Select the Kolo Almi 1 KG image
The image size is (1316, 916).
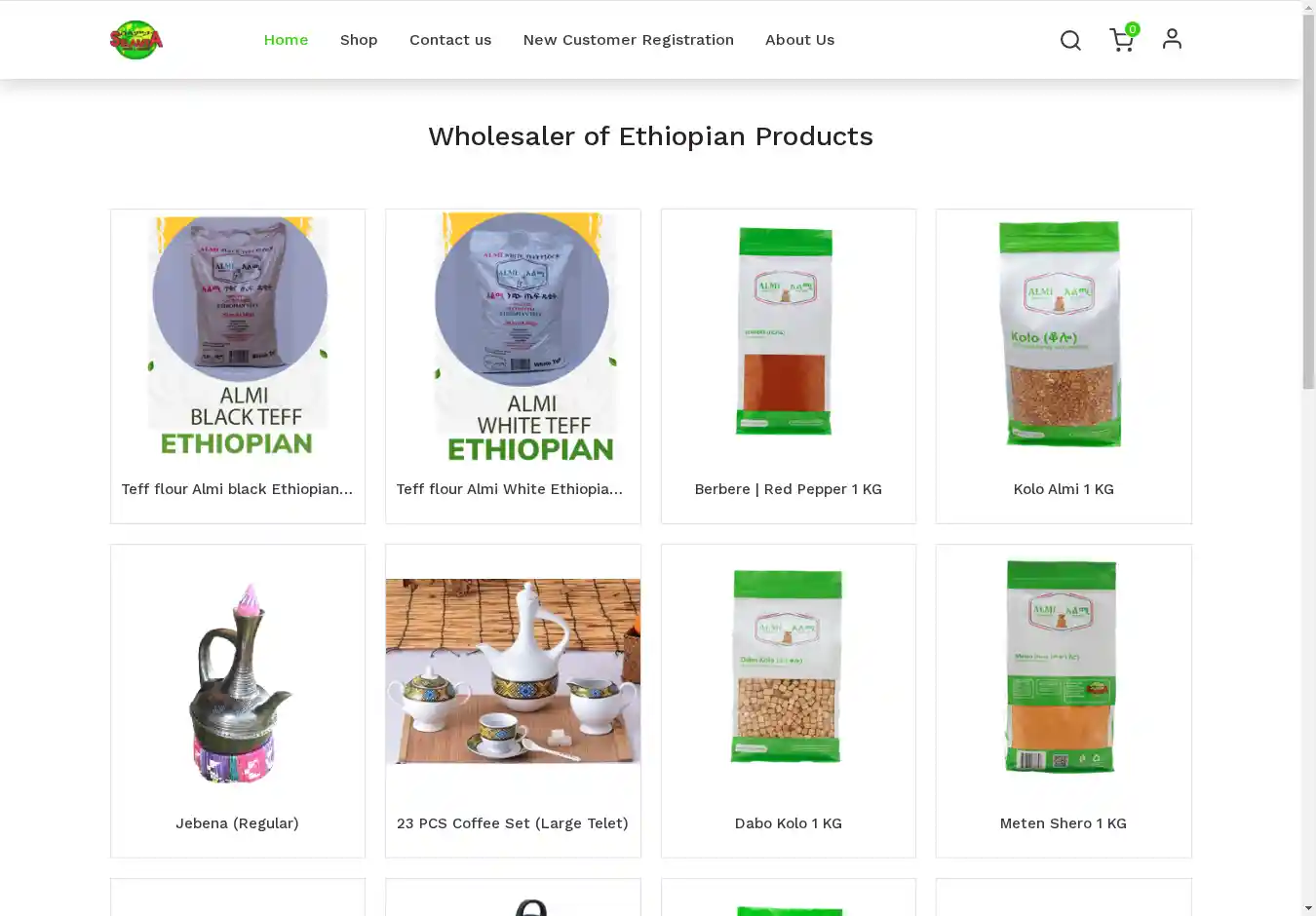[1063, 333]
